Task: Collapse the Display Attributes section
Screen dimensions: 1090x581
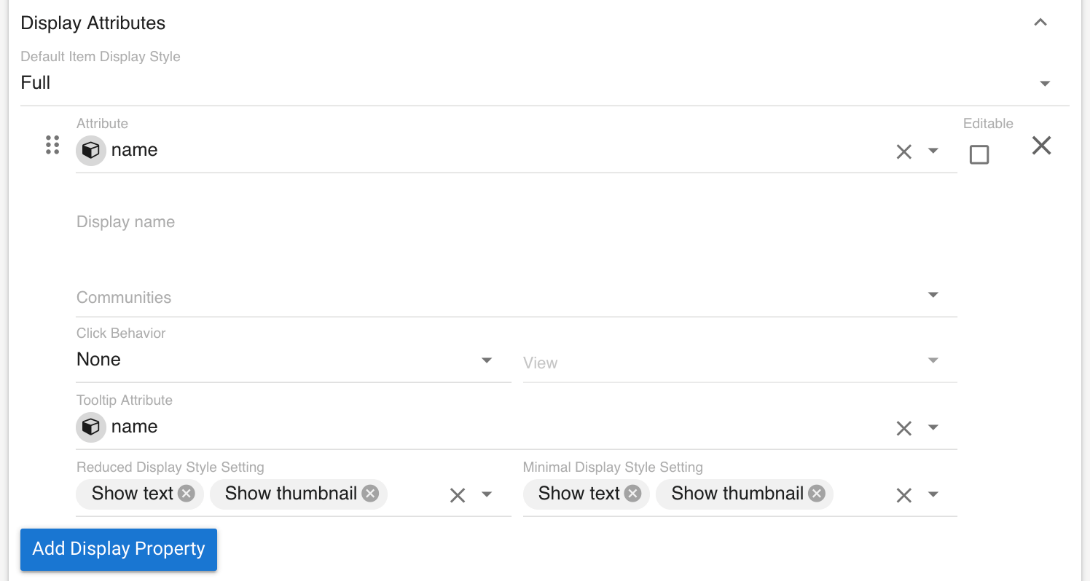Action: (x=1040, y=22)
